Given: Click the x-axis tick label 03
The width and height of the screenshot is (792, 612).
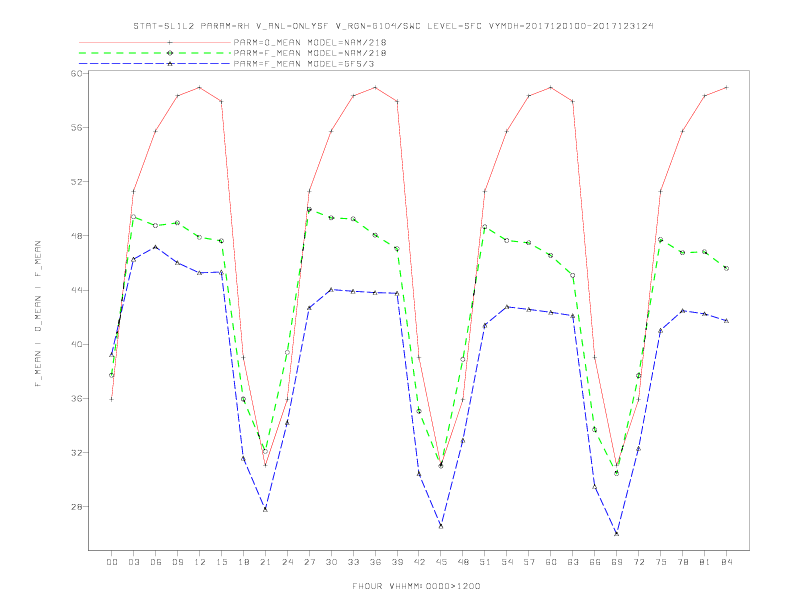Looking at the screenshot, I should pos(133,562).
